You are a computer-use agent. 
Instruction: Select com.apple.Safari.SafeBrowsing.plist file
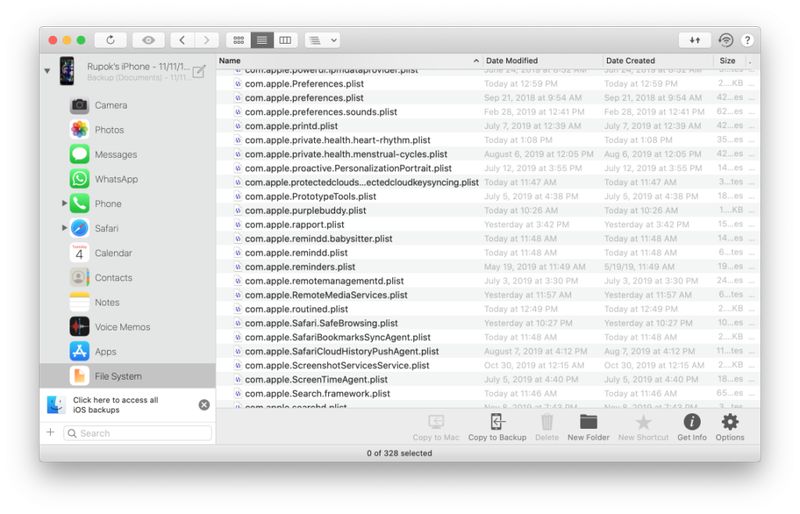(487, 323)
